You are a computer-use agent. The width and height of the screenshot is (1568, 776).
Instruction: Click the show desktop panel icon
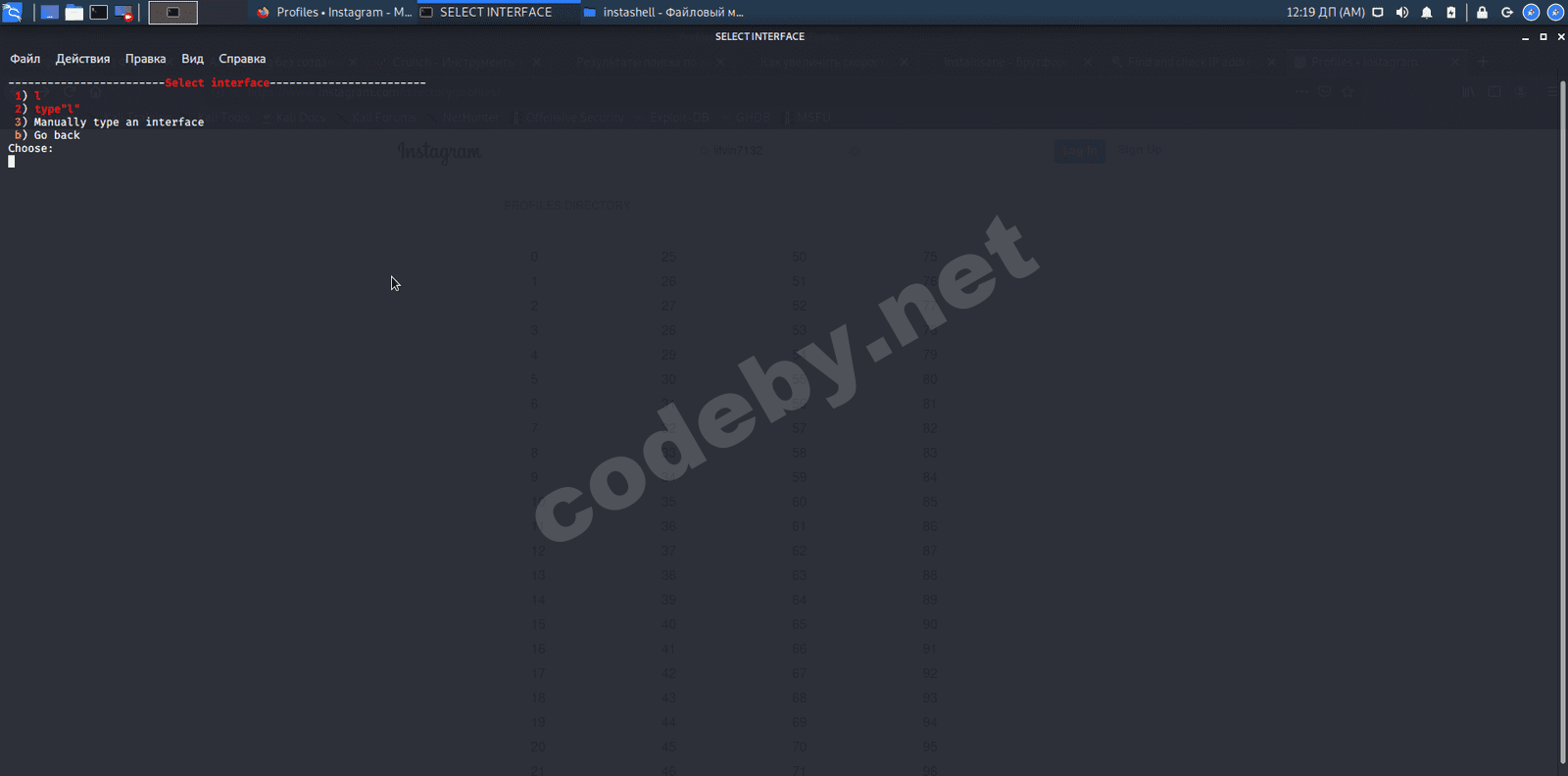pos(49,13)
